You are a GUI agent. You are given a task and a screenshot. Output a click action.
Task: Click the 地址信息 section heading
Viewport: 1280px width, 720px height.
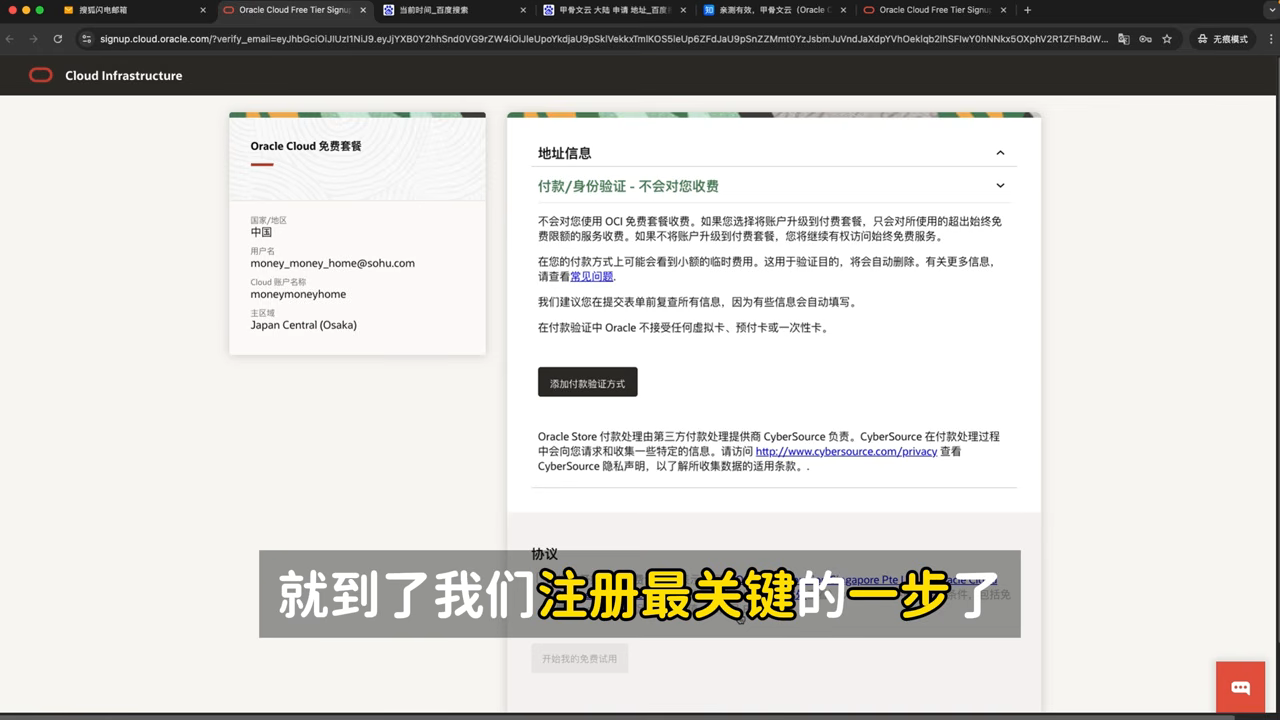click(564, 153)
